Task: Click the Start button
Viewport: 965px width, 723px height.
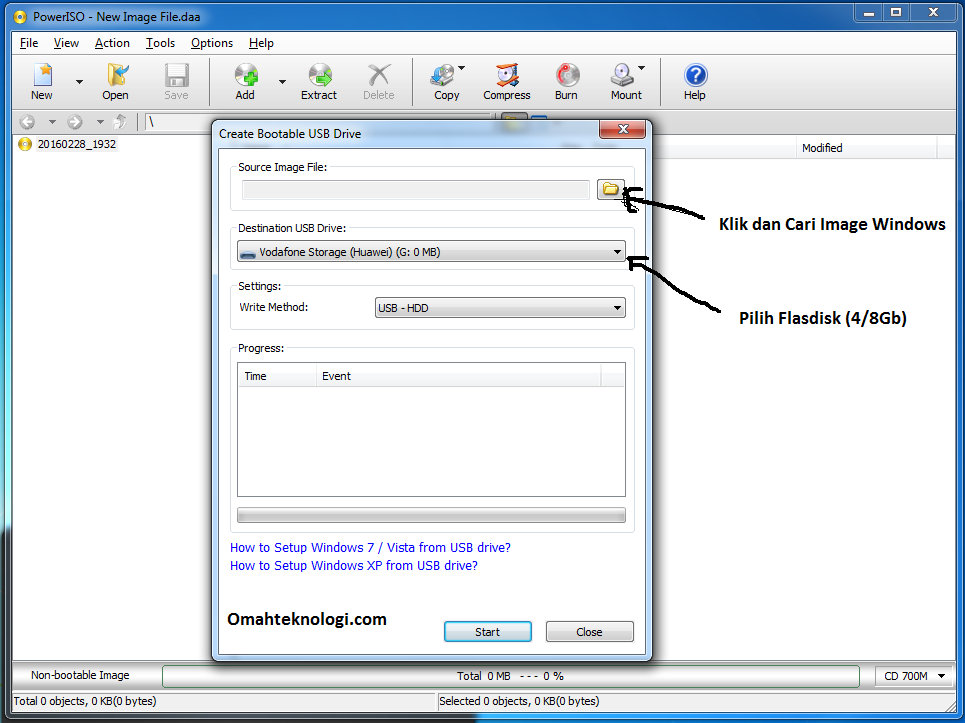Action: pos(487,632)
